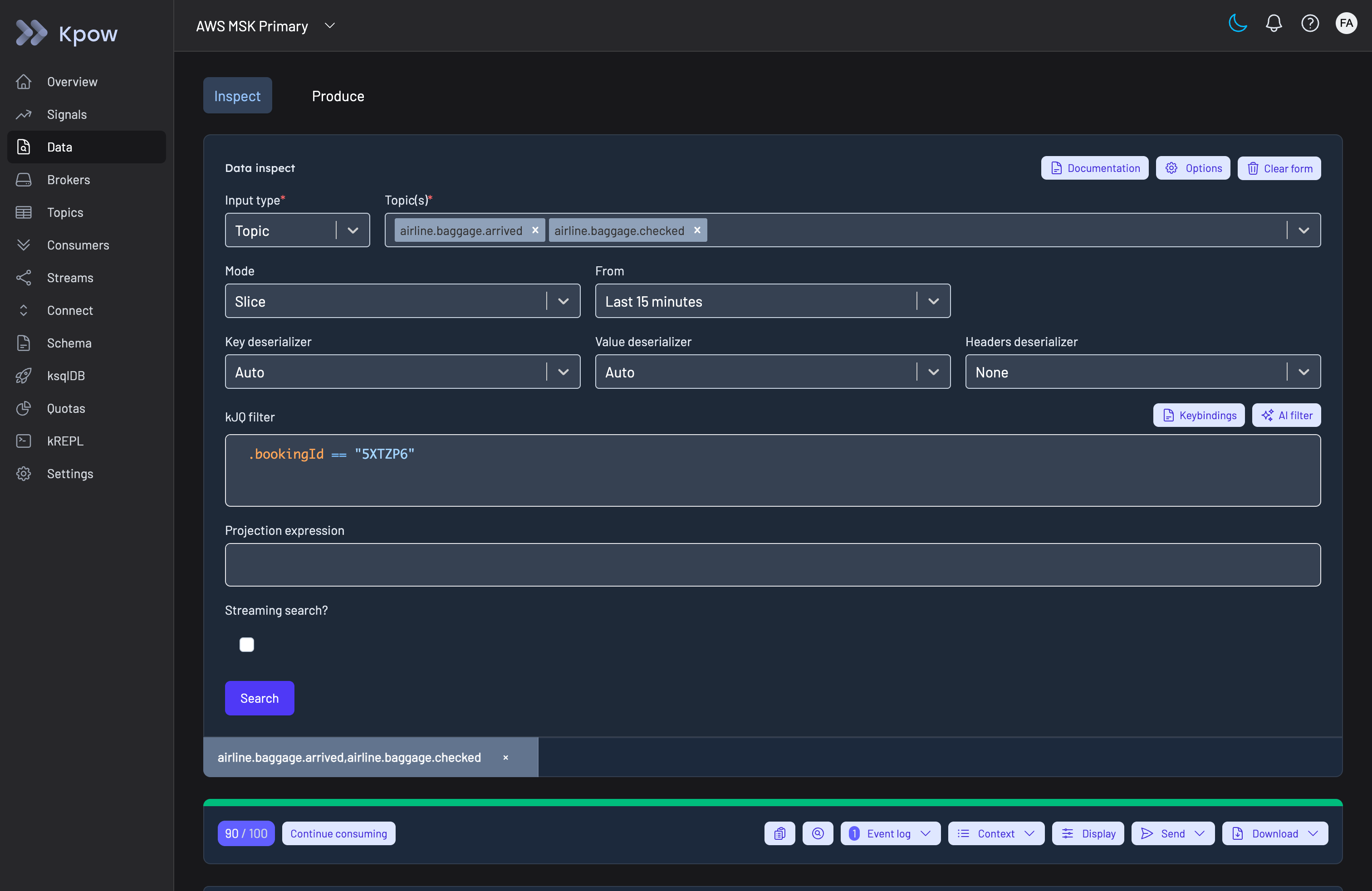Open the From Last 15 minutes dropdown
The height and width of the screenshot is (891, 1372).
point(773,301)
